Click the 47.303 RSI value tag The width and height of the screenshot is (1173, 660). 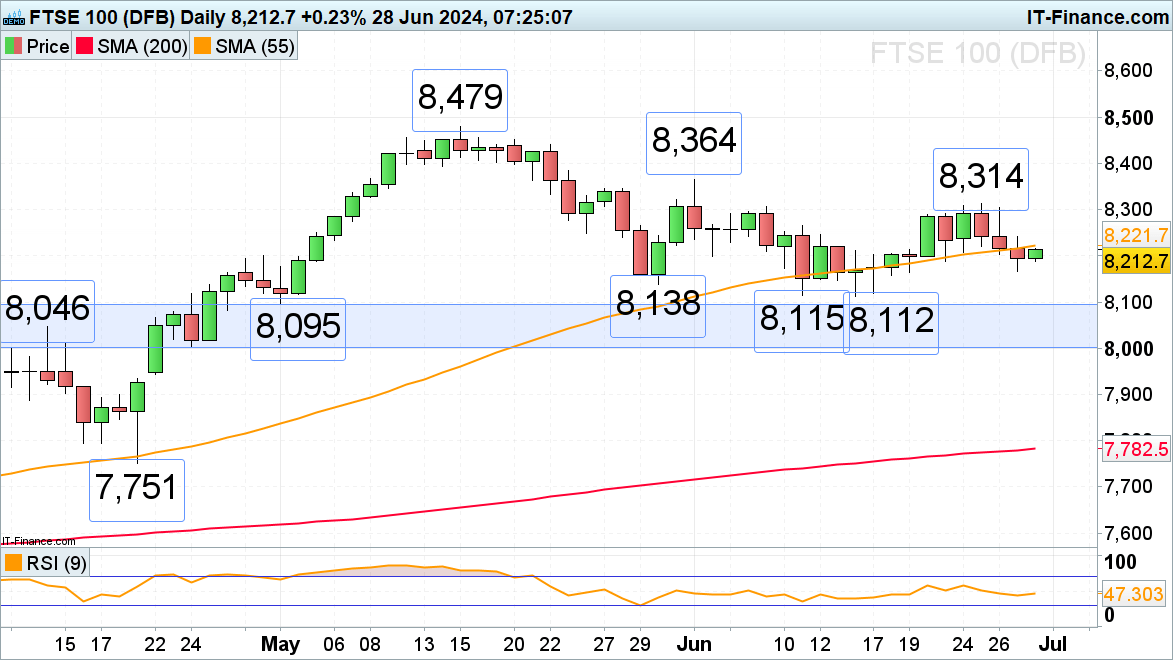(1135, 594)
